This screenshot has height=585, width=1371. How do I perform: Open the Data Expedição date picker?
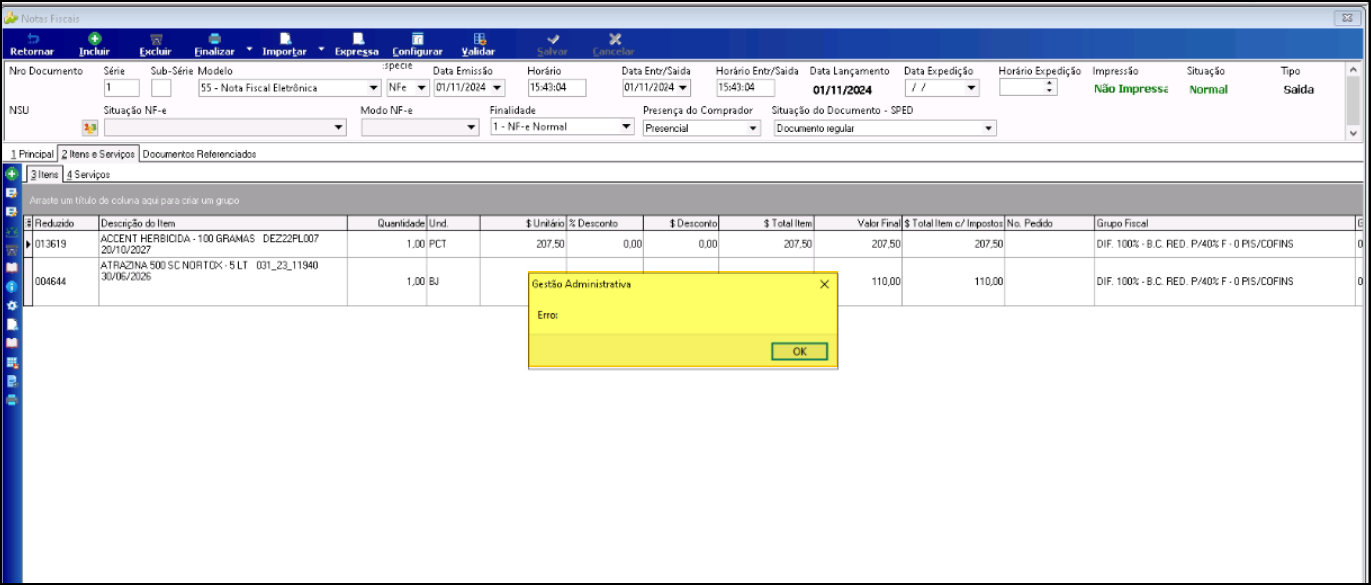(971, 88)
